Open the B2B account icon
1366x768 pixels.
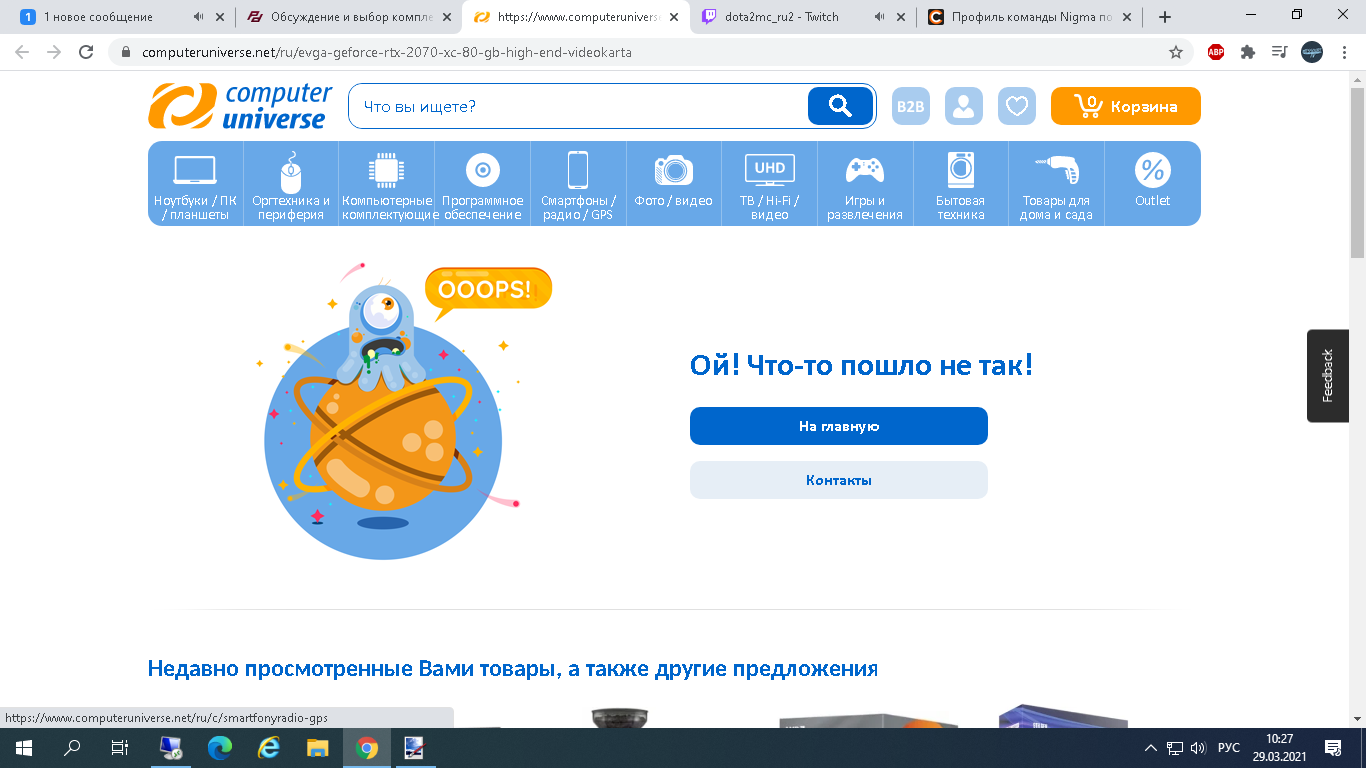[x=910, y=105]
